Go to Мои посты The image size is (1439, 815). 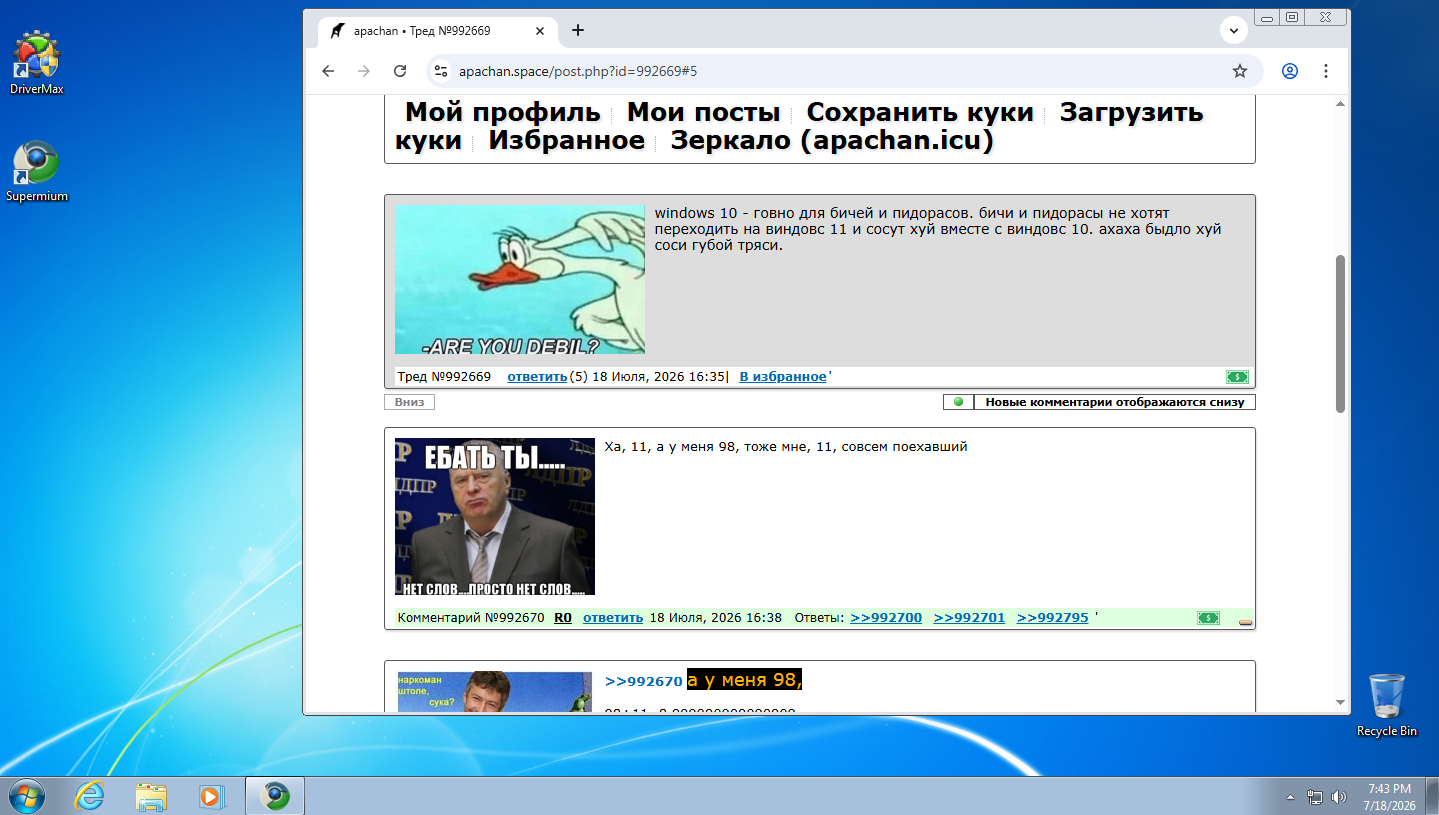[x=703, y=112]
